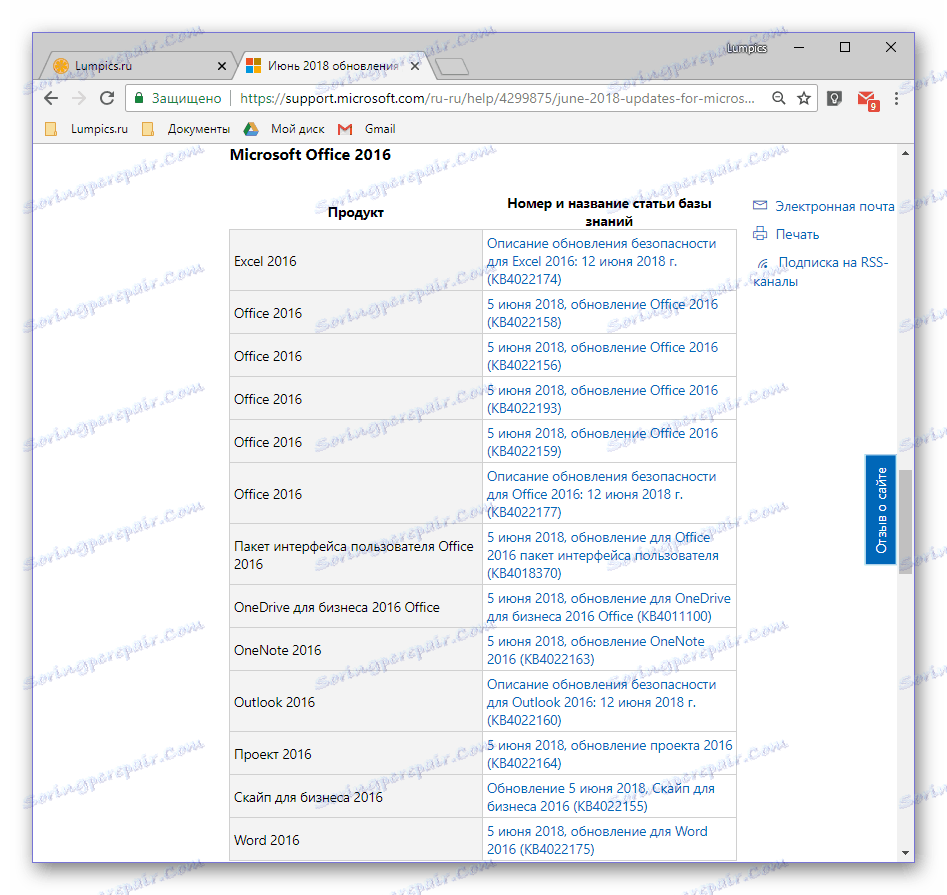This screenshot has width=947, height=895.
Task: Click the forward navigation arrow
Action: [79, 98]
